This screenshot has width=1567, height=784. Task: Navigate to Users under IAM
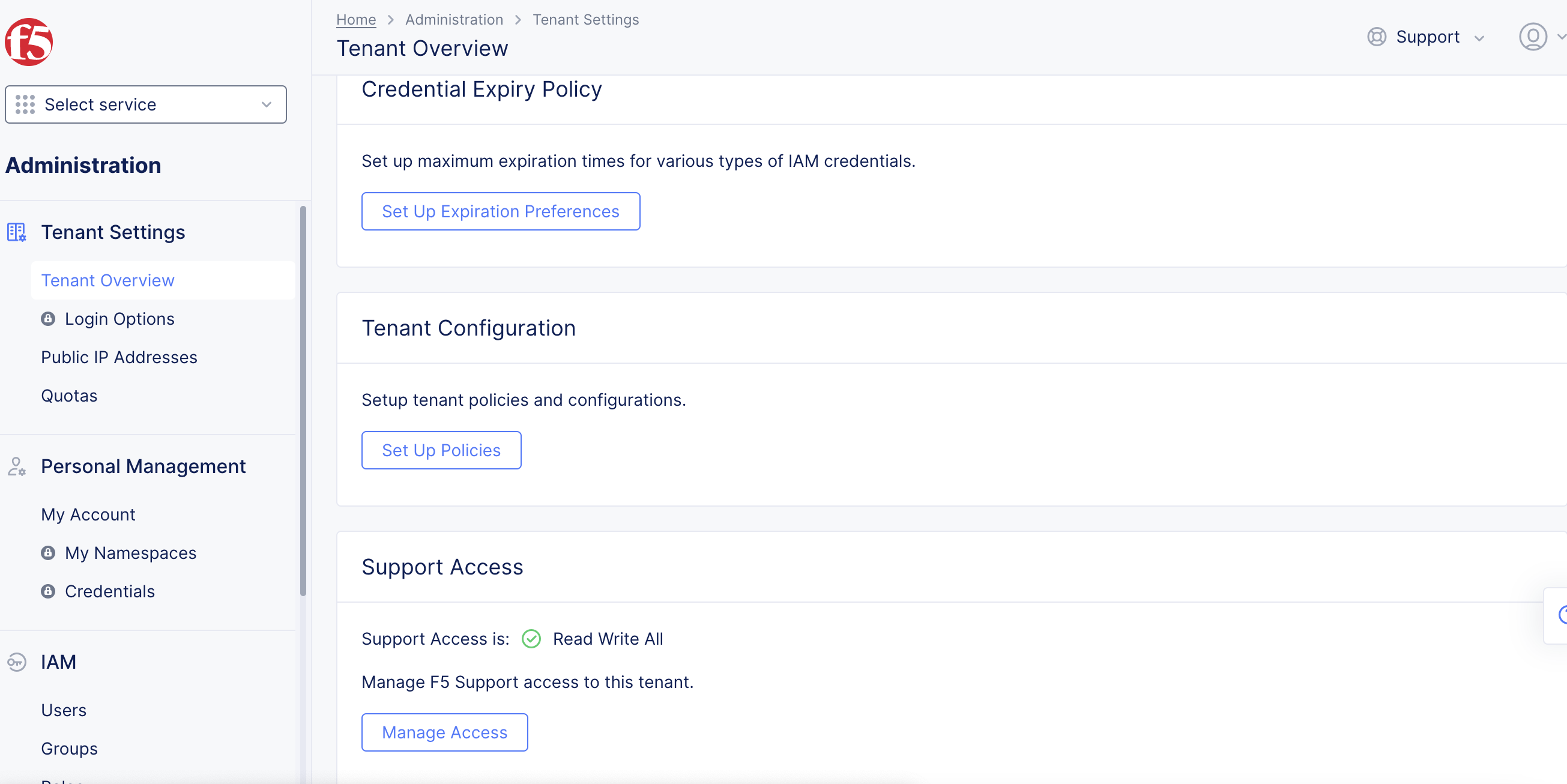click(x=63, y=710)
